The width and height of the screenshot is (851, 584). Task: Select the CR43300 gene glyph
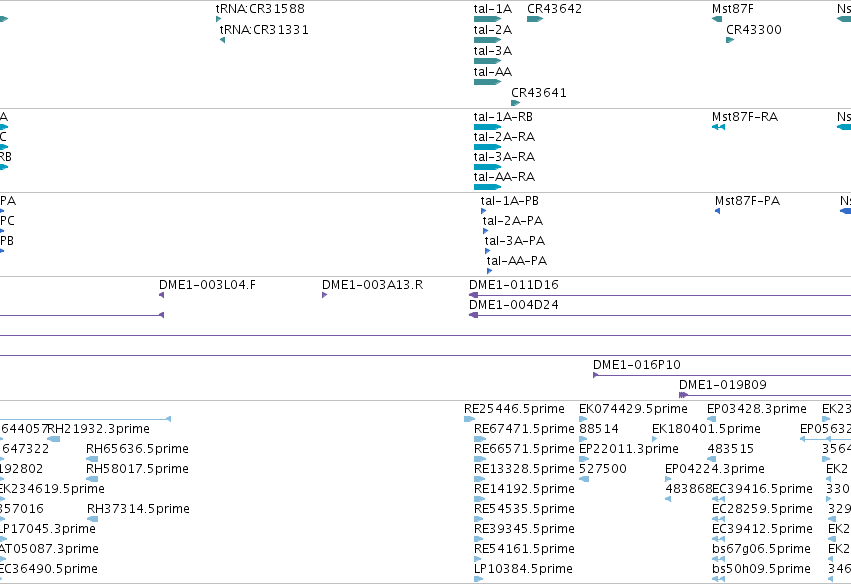730,40
